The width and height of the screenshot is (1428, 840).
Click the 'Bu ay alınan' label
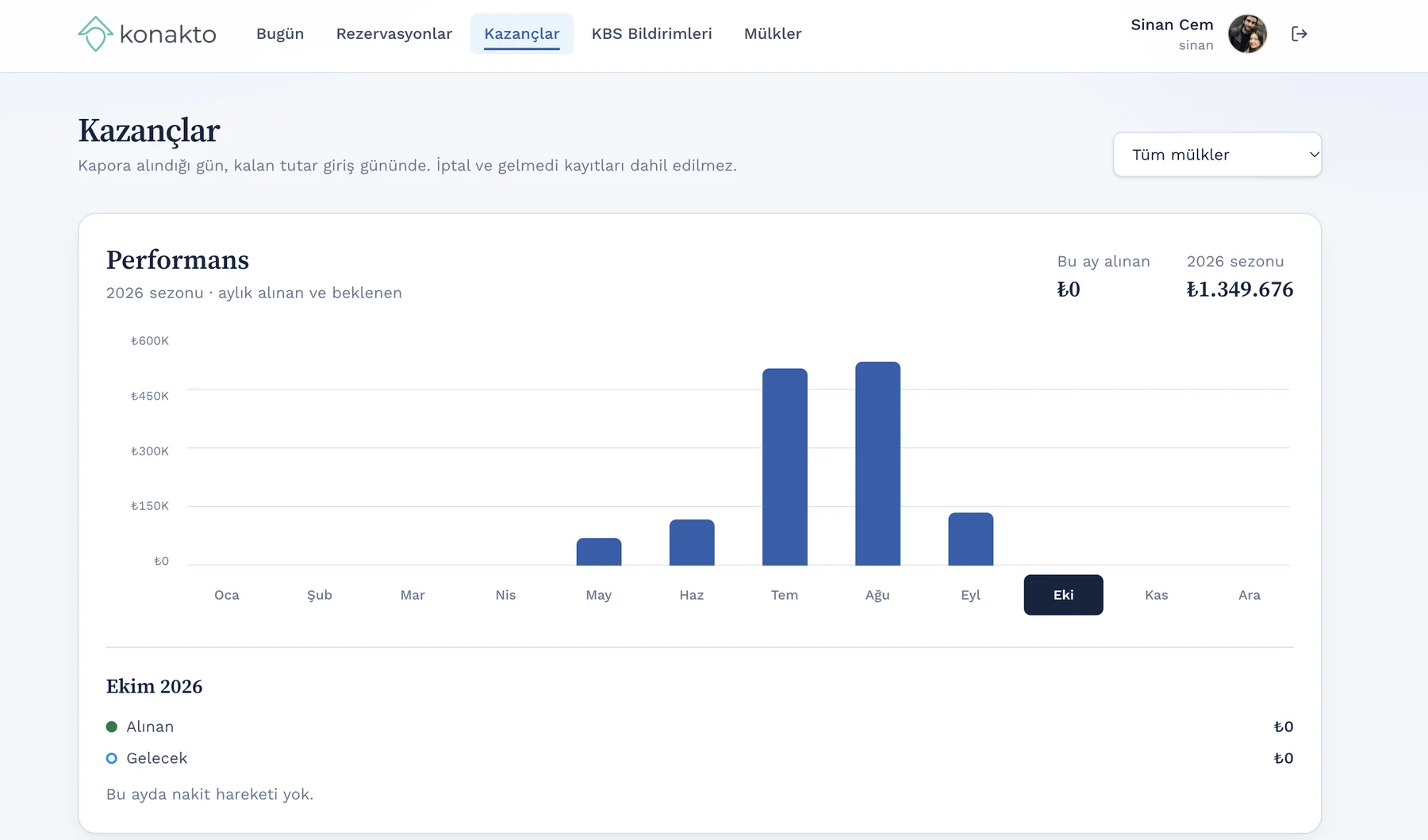tap(1104, 261)
